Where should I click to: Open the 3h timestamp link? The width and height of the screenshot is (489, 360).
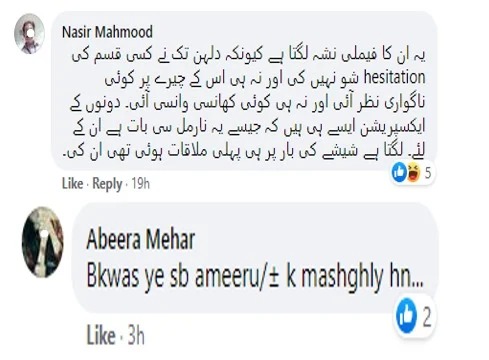point(136,335)
